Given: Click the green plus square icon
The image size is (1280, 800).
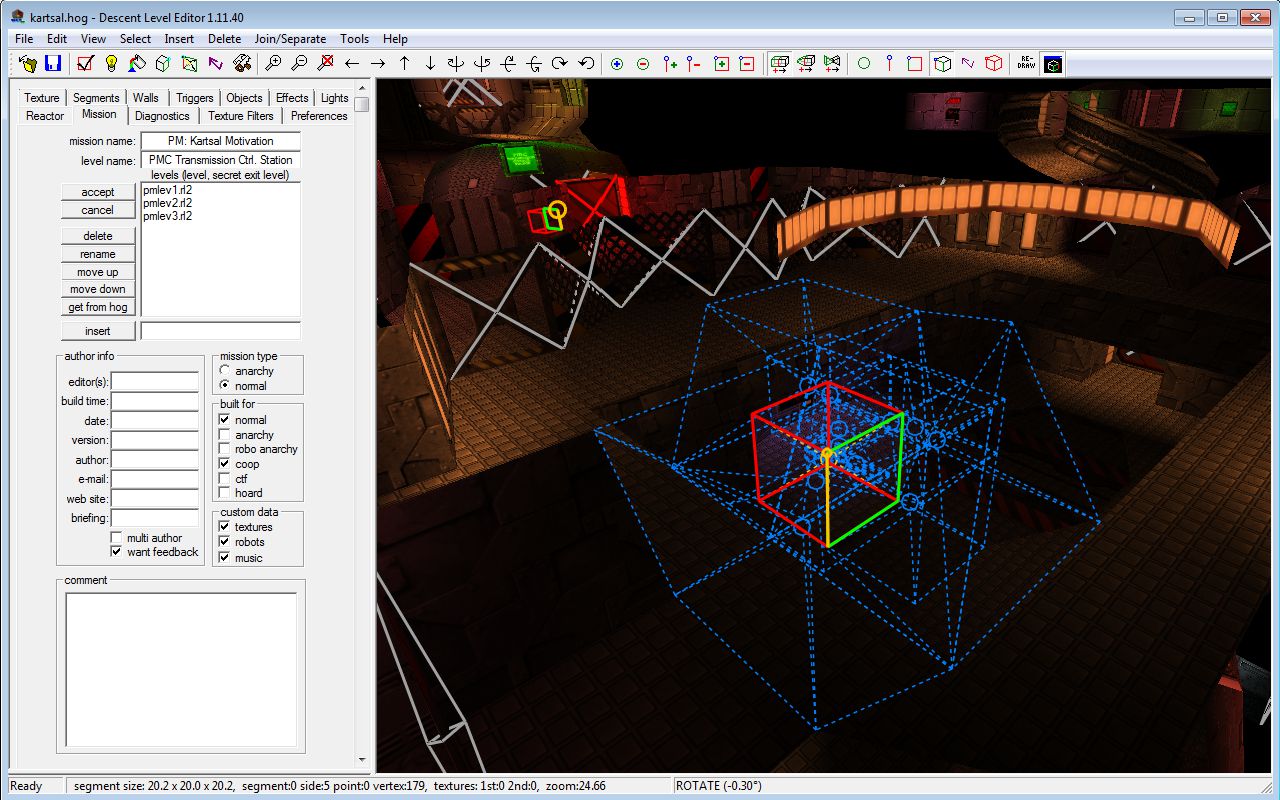Looking at the screenshot, I should 721,64.
